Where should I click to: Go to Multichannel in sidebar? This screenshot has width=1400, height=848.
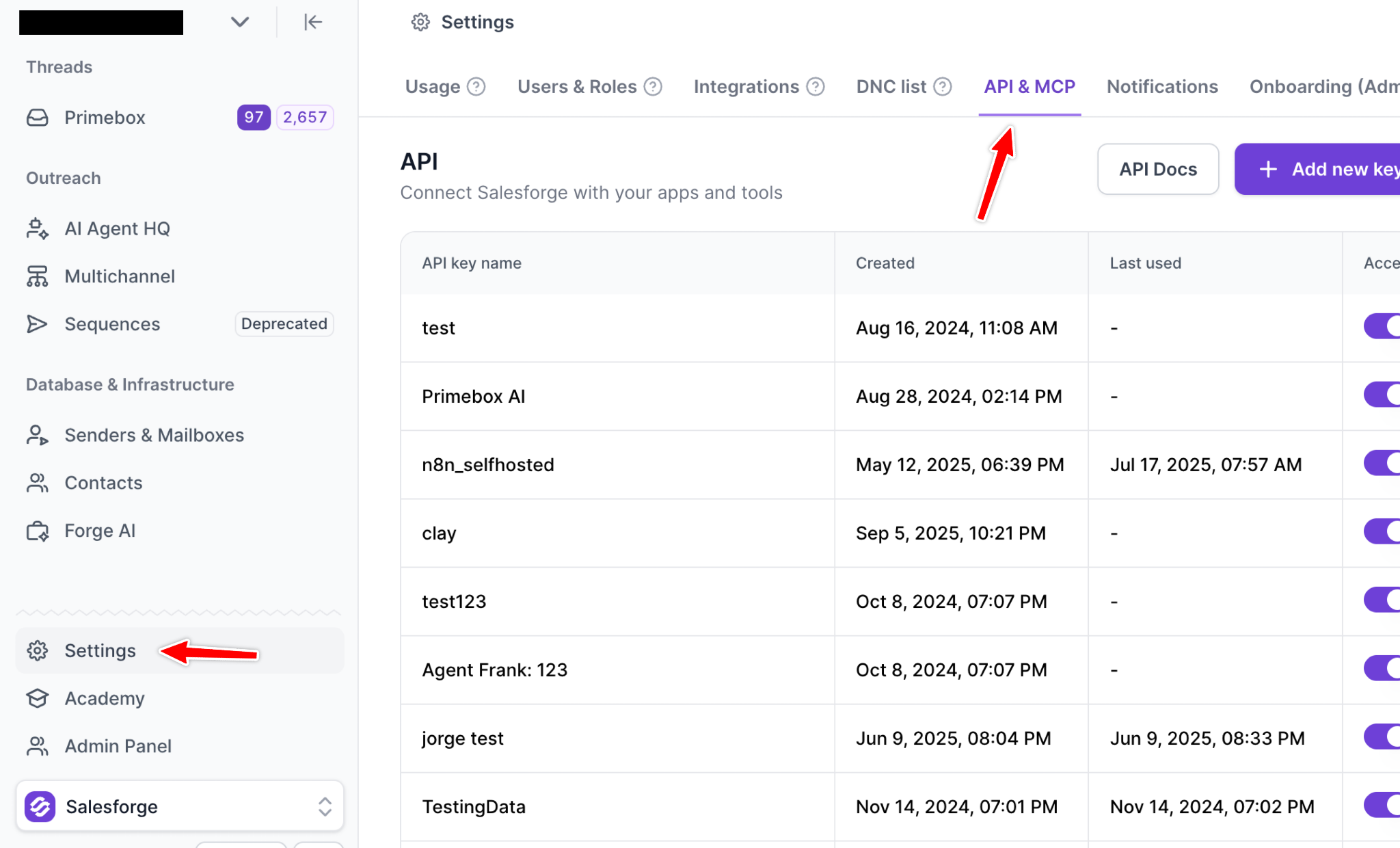pos(120,276)
